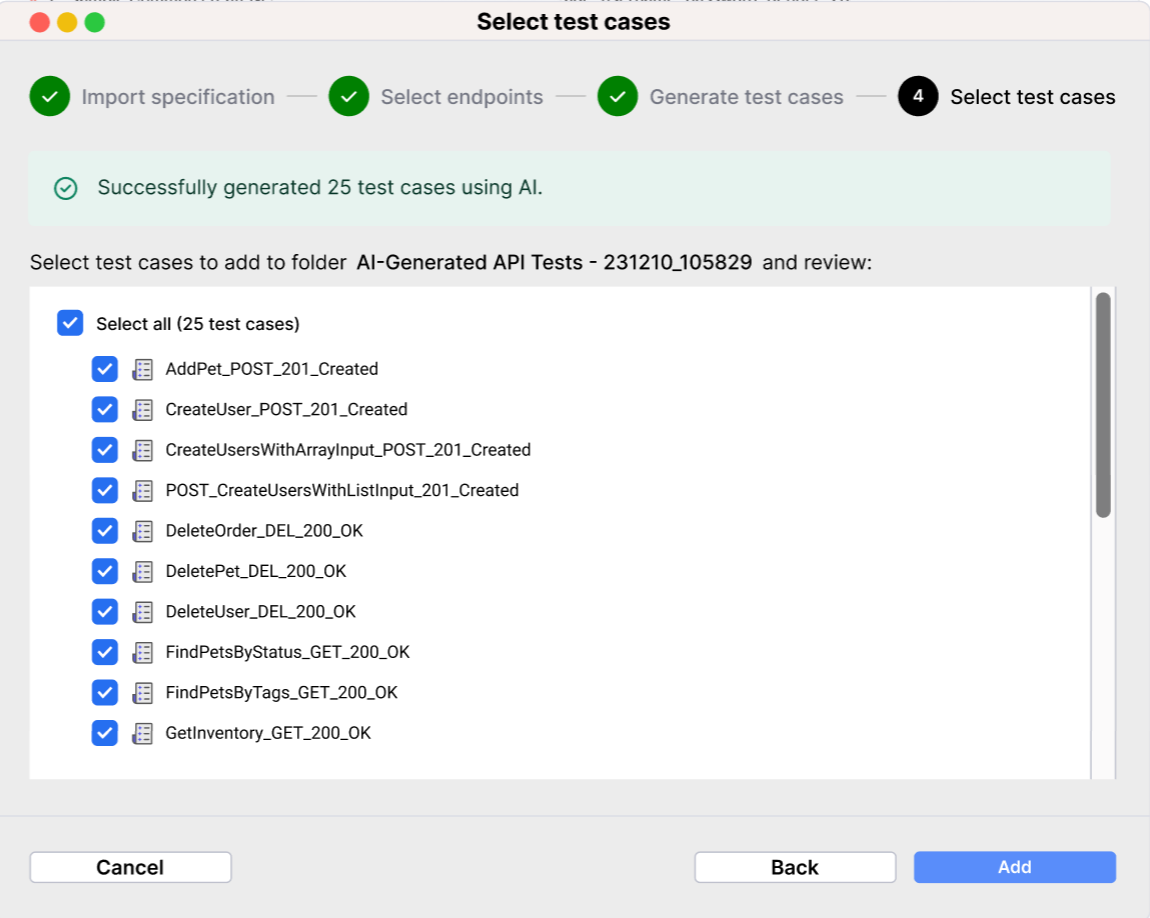The height and width of the screenshot is (918, 1150).
Task: Click the test case icon beside DeleteUser_DEL_200_OK
Action: coord(142,612)
